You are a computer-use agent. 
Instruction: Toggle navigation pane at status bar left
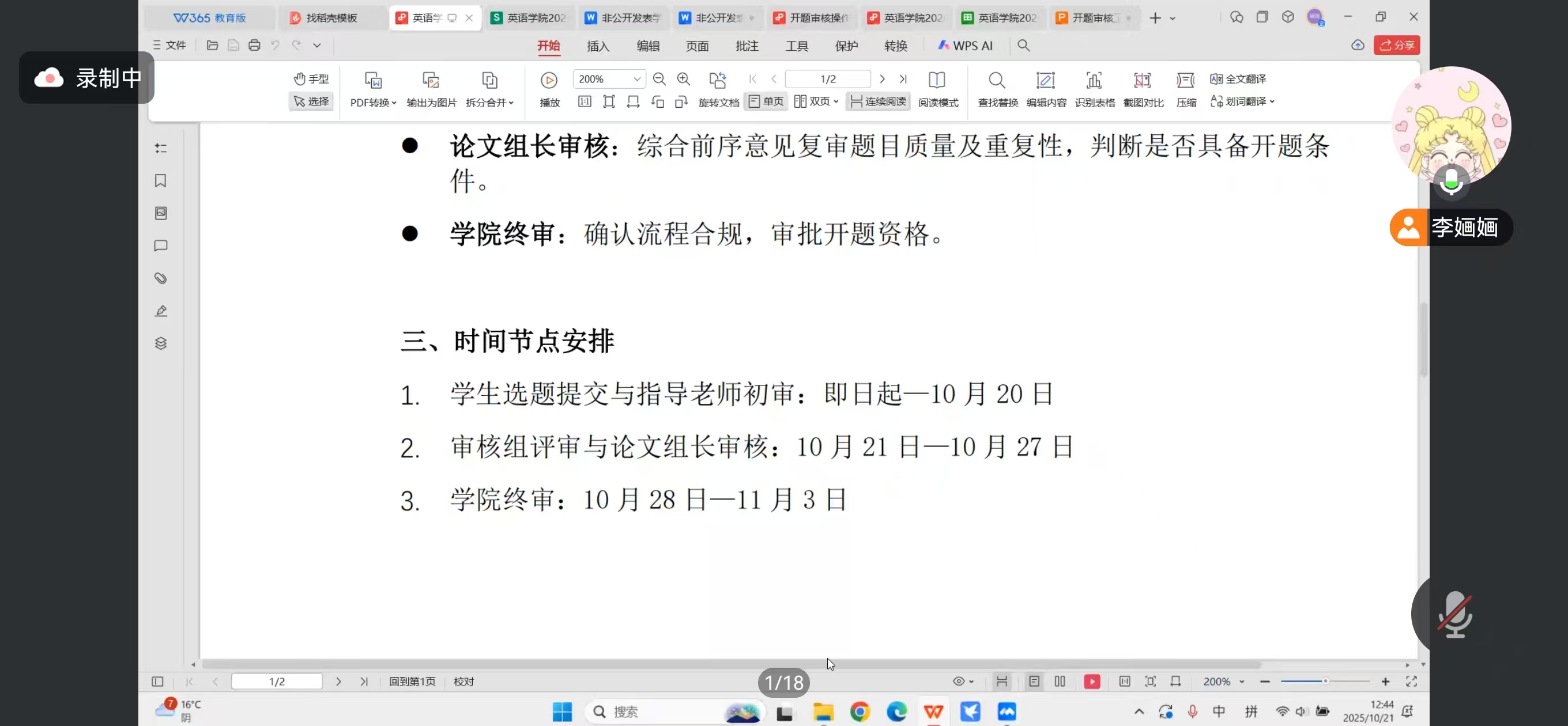(x=157, y=682)
